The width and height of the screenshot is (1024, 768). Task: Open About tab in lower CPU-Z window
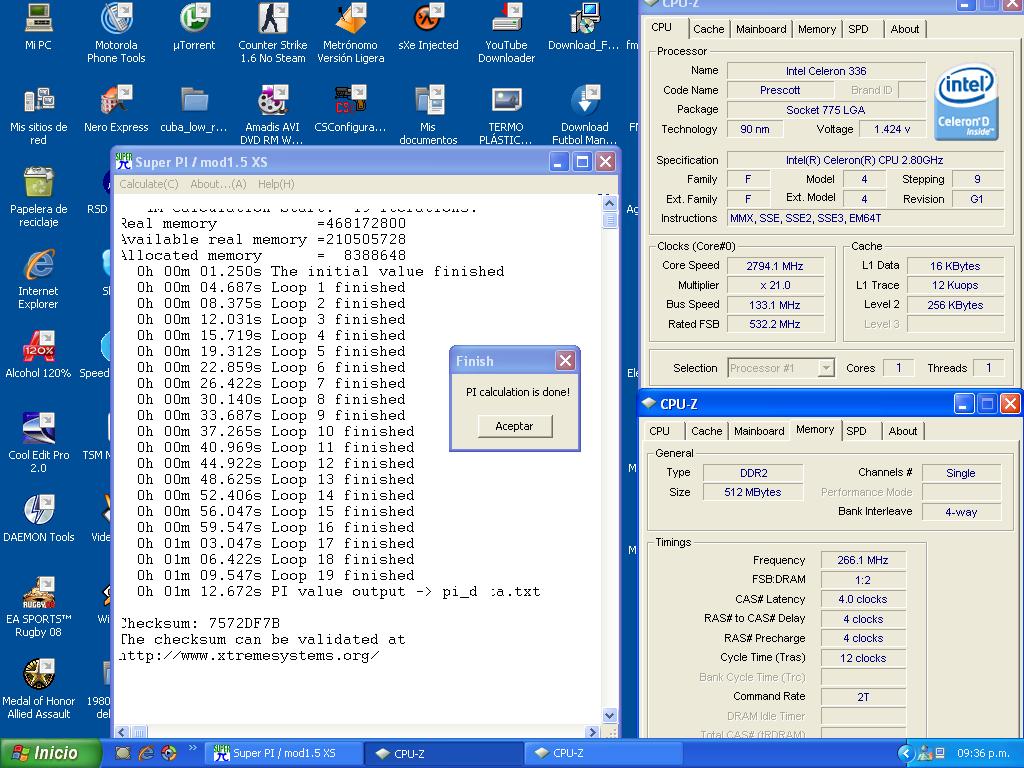pyautogui.click(x=903, y=431)
